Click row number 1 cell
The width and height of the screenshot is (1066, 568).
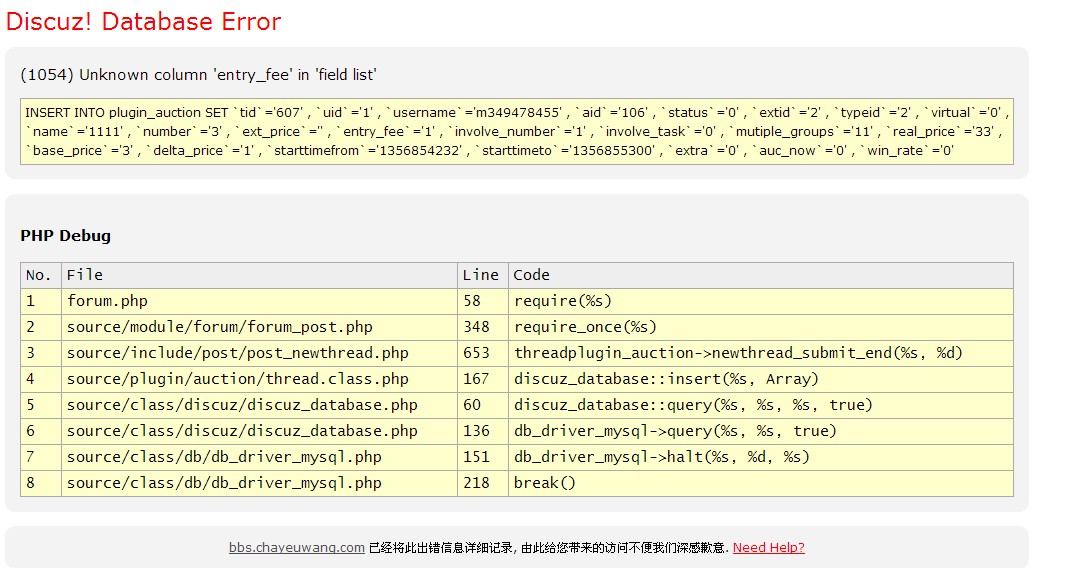pyautogui.click(x=41, y=301)
